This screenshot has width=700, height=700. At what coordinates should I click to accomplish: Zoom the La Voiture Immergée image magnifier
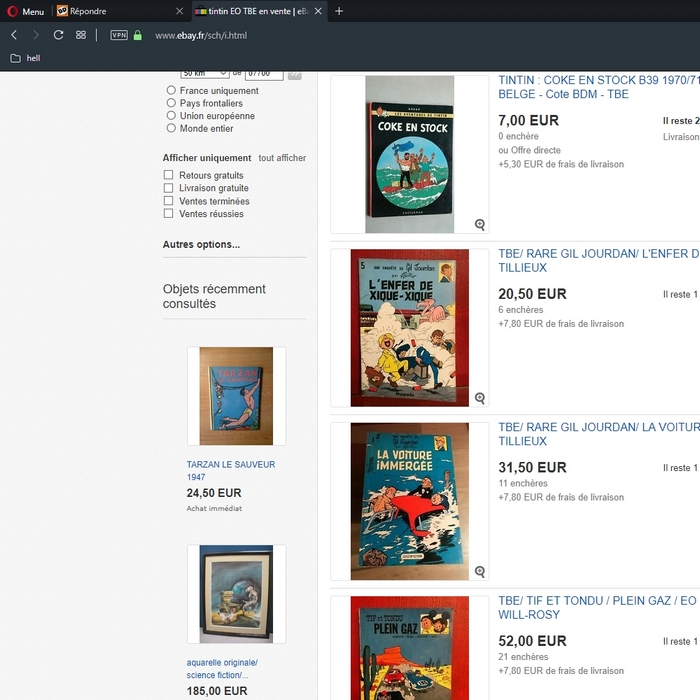[x=479, y=571]
